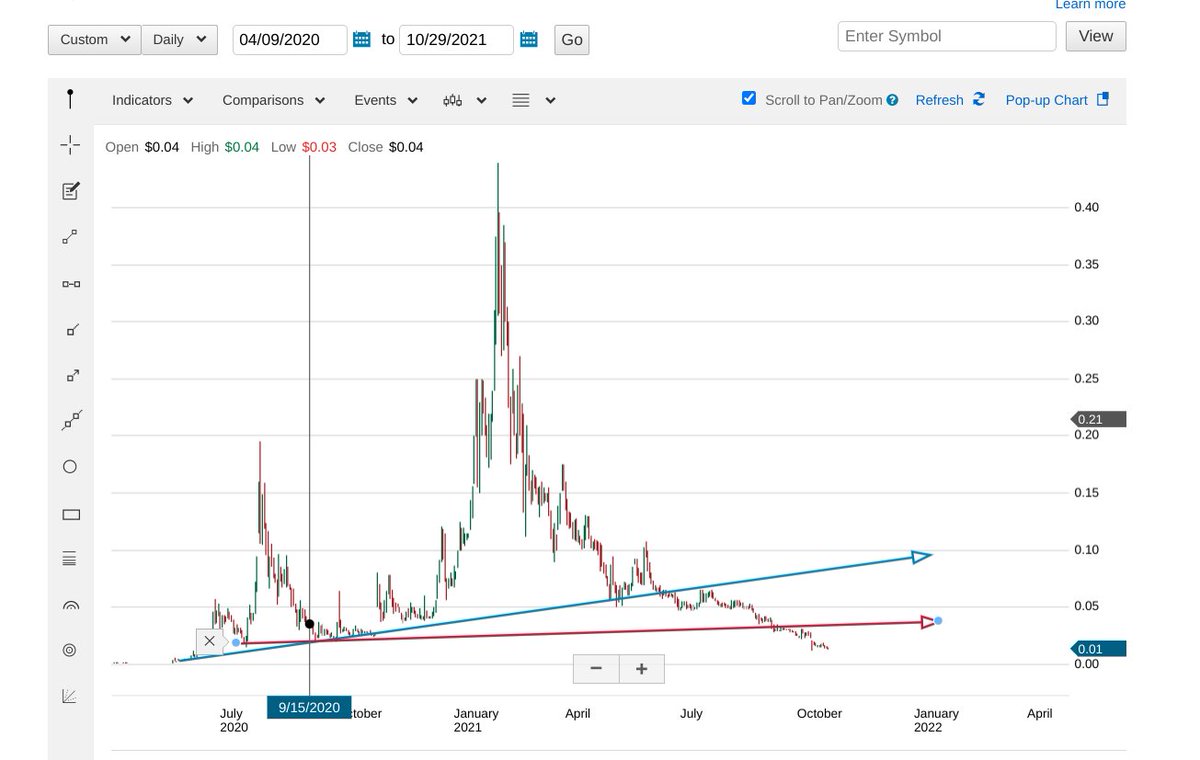Screen dimensions: 1200x760
Task: Select the Fibonacci retracement lines tool
Action: 70,558
